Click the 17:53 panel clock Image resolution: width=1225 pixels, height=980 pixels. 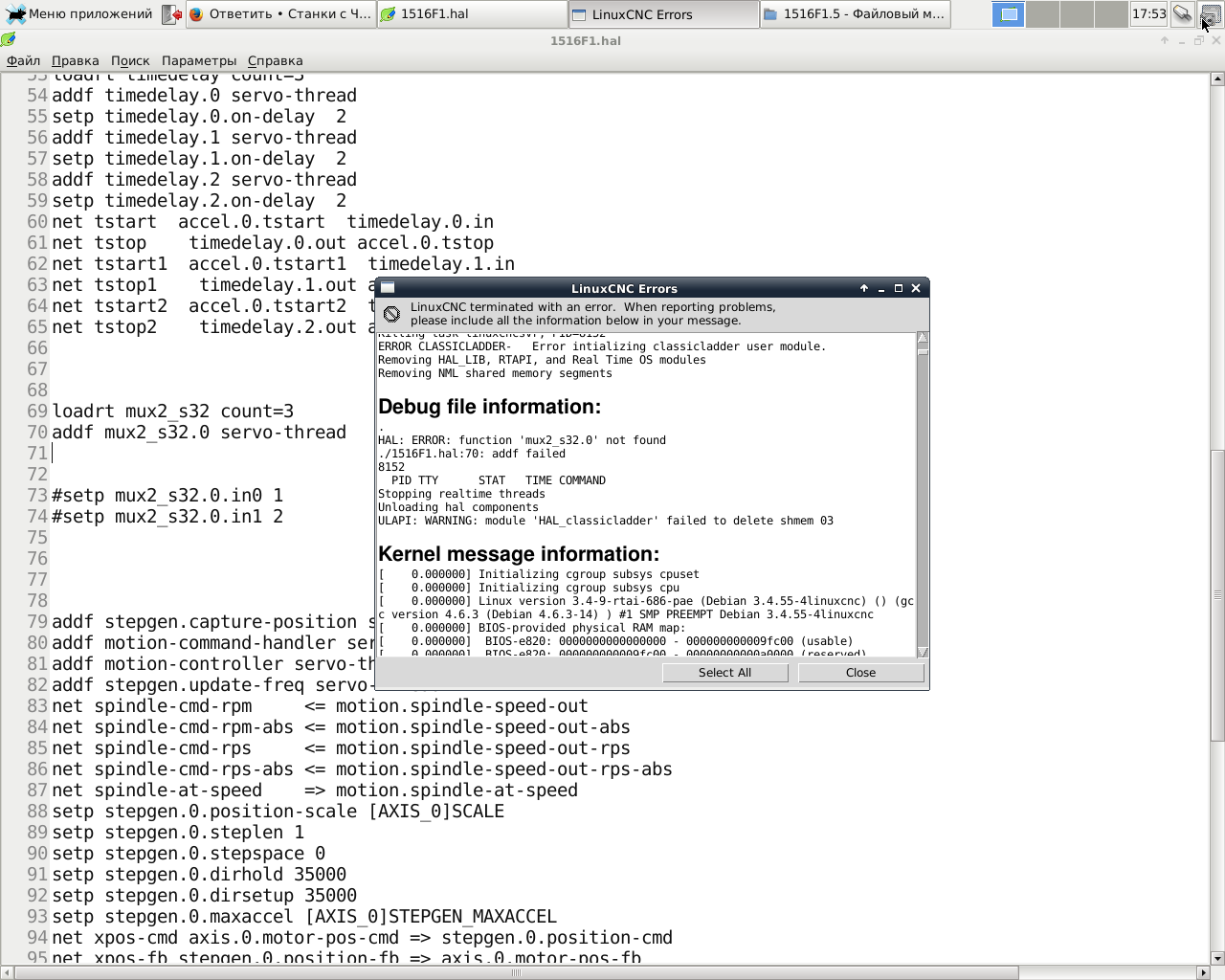point(1148,14)
